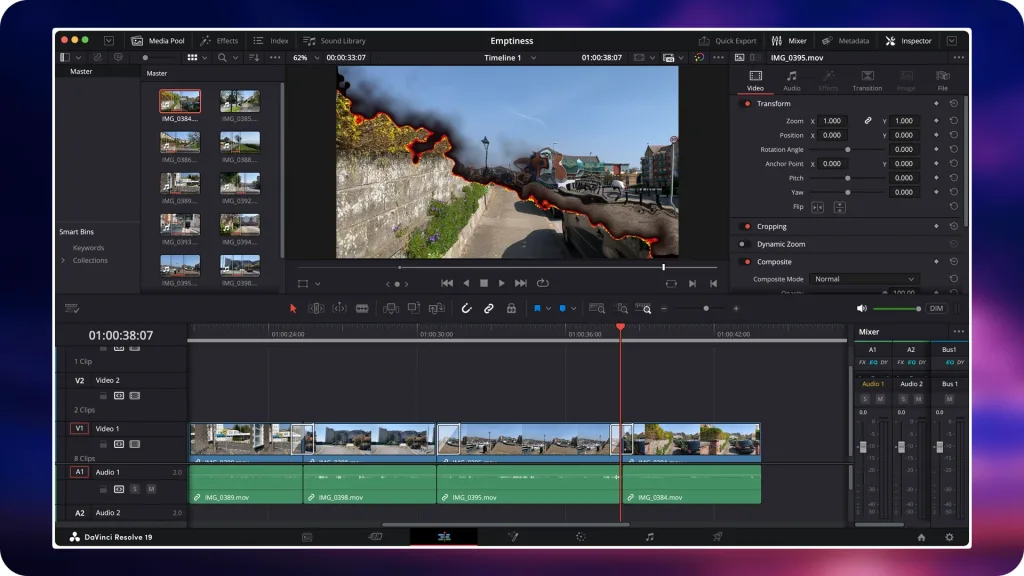The width and height of the screenshot is (1024, 576).
Task: Open the Fairlight page music note icon
Action: [x=649, y=537]
